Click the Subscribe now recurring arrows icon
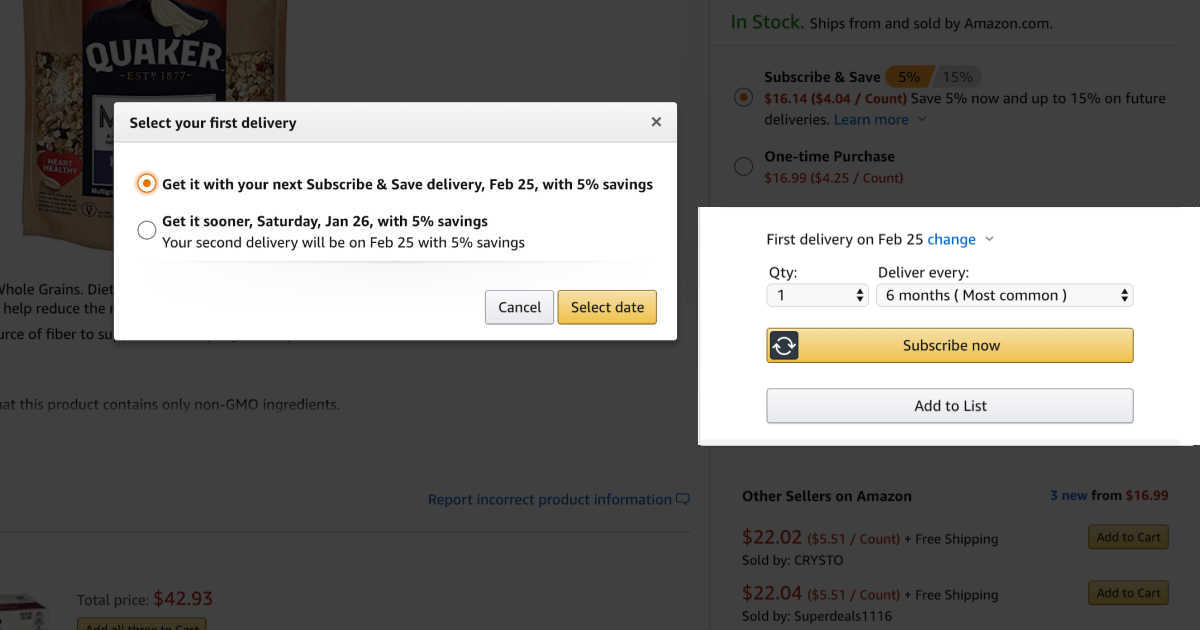The width and height of the screenshot is (1200, 630). (784, 345)
